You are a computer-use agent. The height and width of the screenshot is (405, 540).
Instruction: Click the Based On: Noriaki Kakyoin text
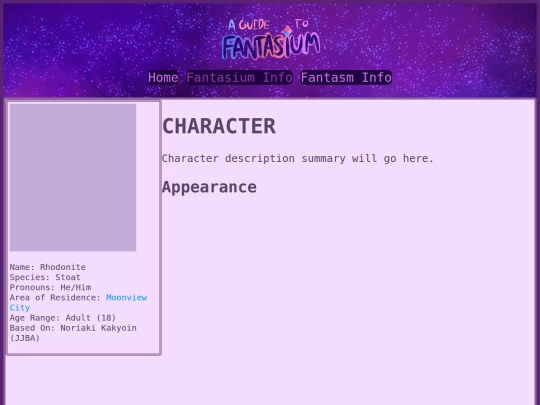[73, 328]
